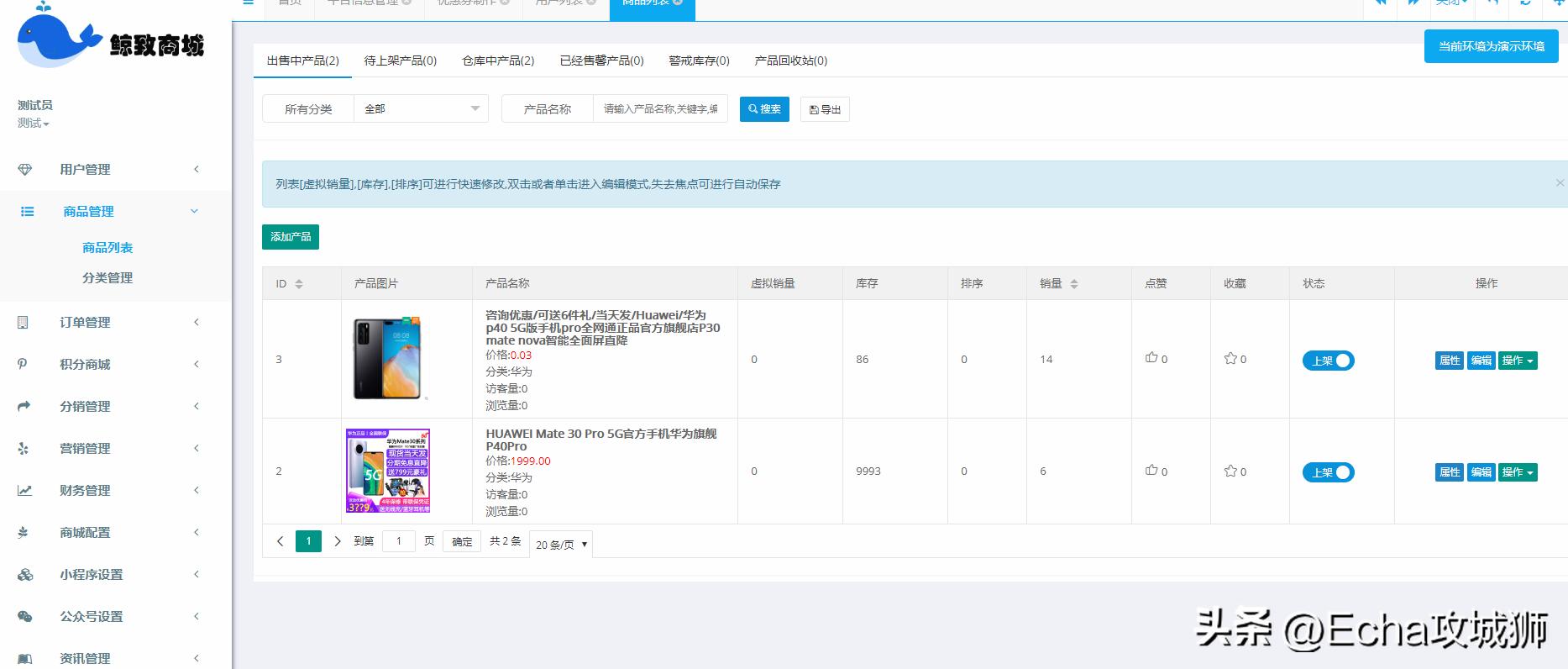
Task: Open the 20 条/页 page size dropdown
Action: click(x=561, y=545)
